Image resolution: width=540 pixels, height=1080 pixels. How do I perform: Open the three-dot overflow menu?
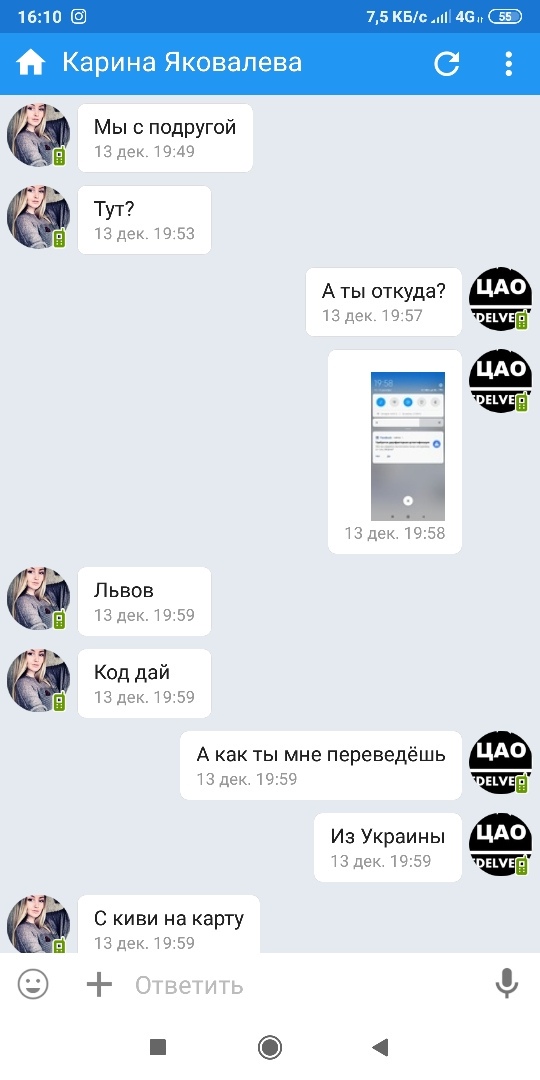[508, 63]
